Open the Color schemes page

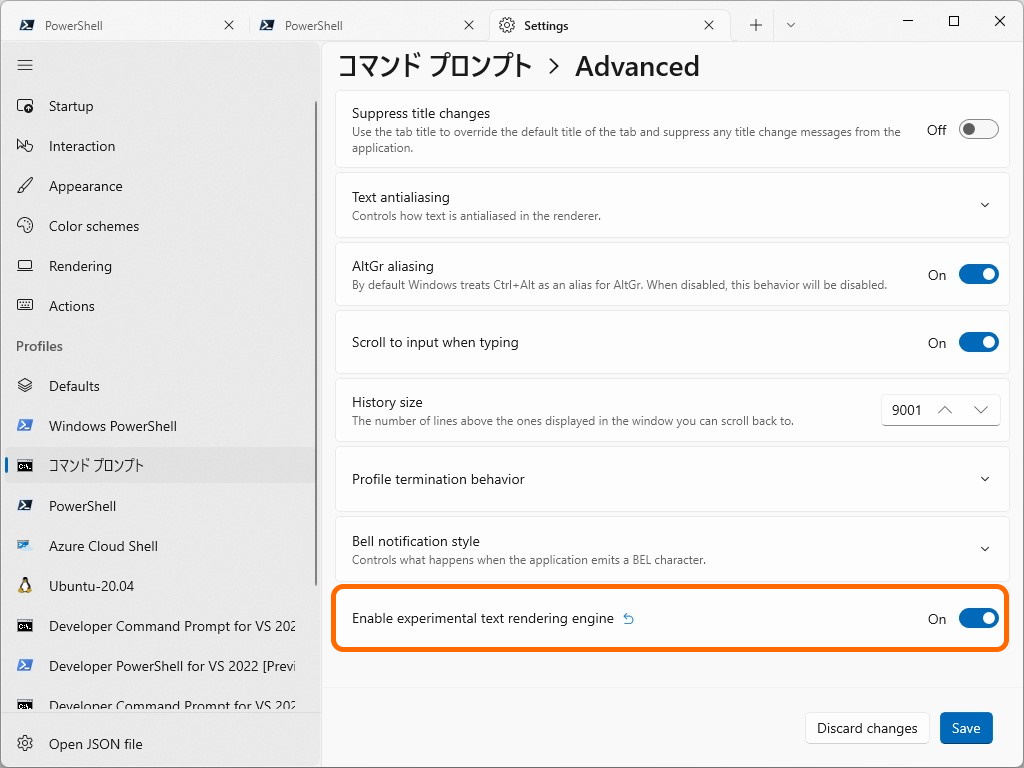pyautogui.click(x=92, y=226)
